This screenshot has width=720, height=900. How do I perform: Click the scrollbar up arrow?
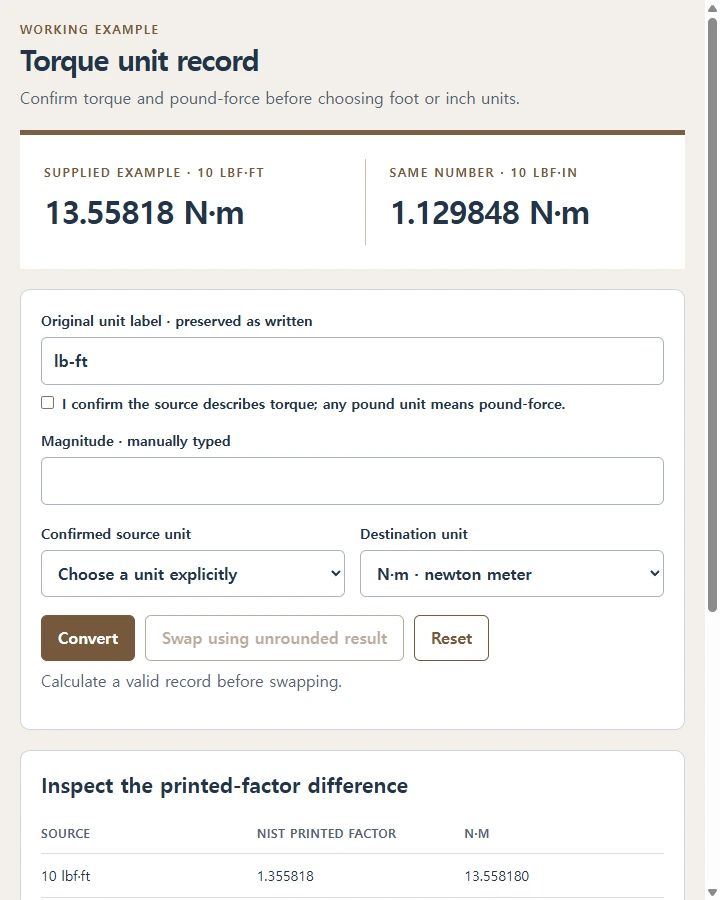pyautogui.click(x=713, y=7)
